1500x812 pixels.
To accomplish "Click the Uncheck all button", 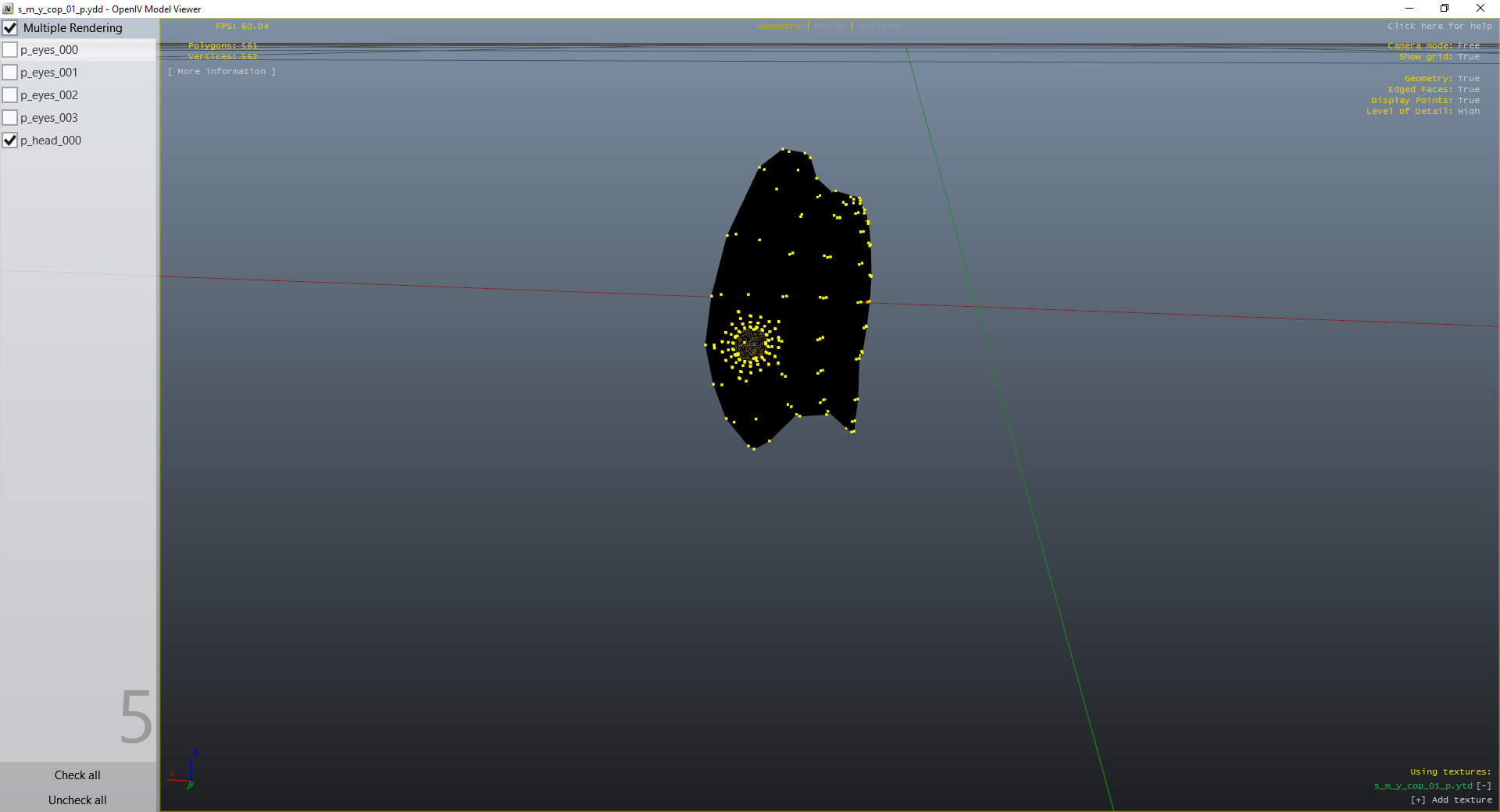I will (x=77, y=800).
